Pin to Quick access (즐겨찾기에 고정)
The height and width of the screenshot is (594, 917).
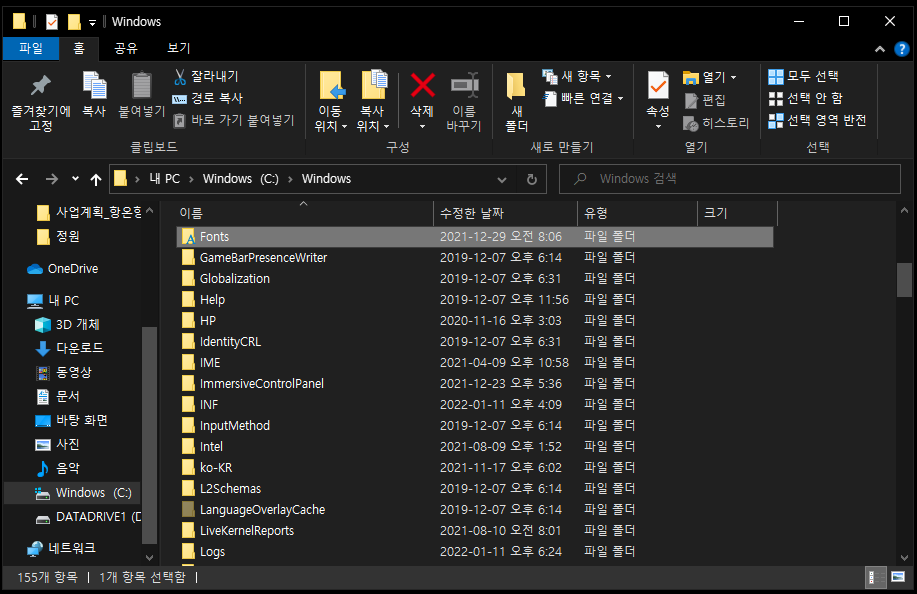(x=40, y=102)
